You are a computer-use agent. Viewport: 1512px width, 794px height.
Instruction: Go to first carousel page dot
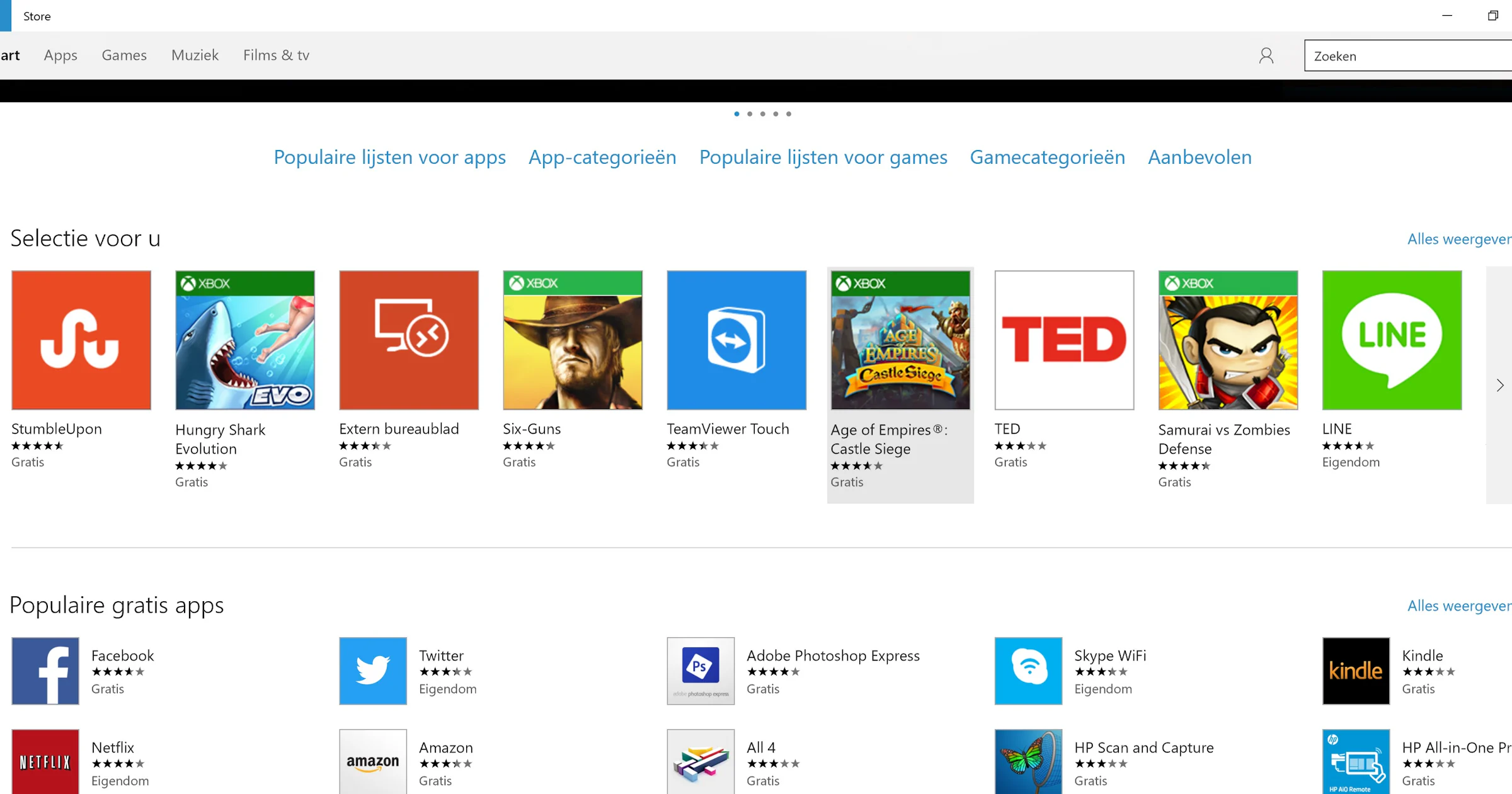pos(736,114)
